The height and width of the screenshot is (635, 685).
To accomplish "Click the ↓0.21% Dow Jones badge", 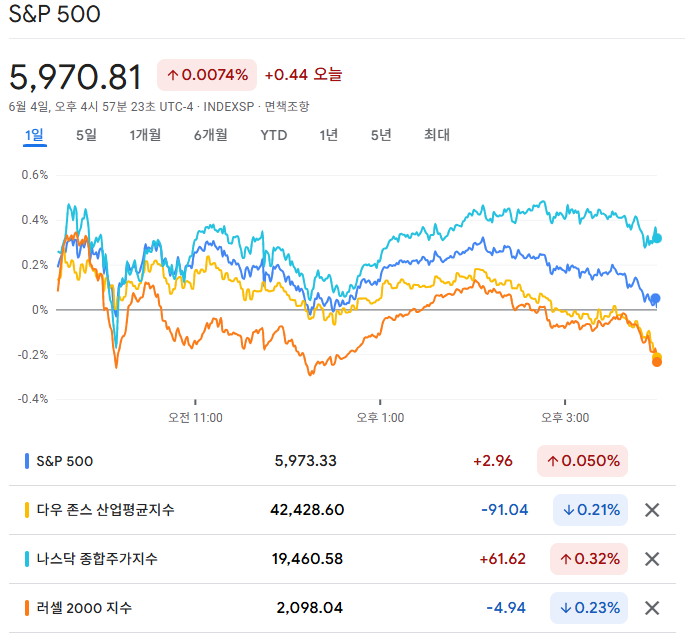I will tap(590, 510).
